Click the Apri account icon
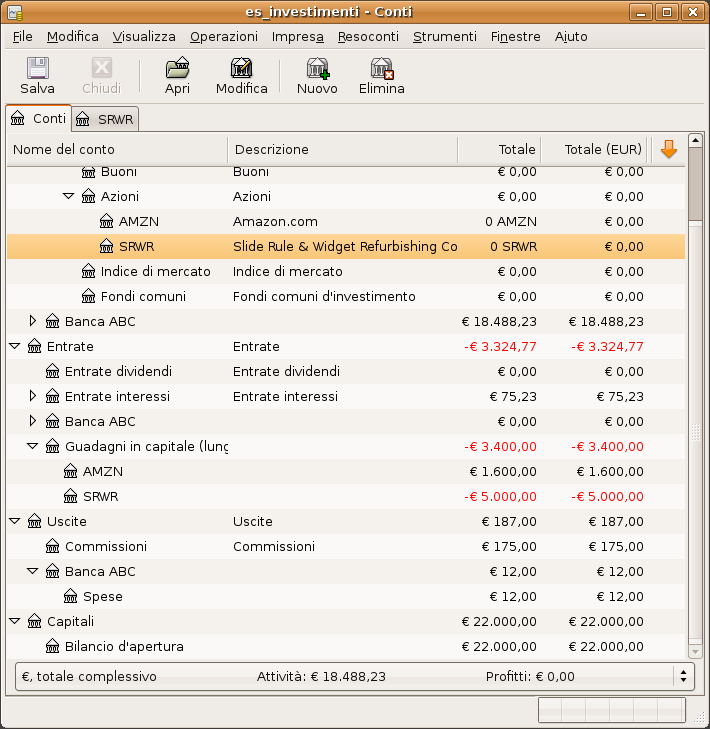This screenshot has width=710, height=729. tap(178, 68)
